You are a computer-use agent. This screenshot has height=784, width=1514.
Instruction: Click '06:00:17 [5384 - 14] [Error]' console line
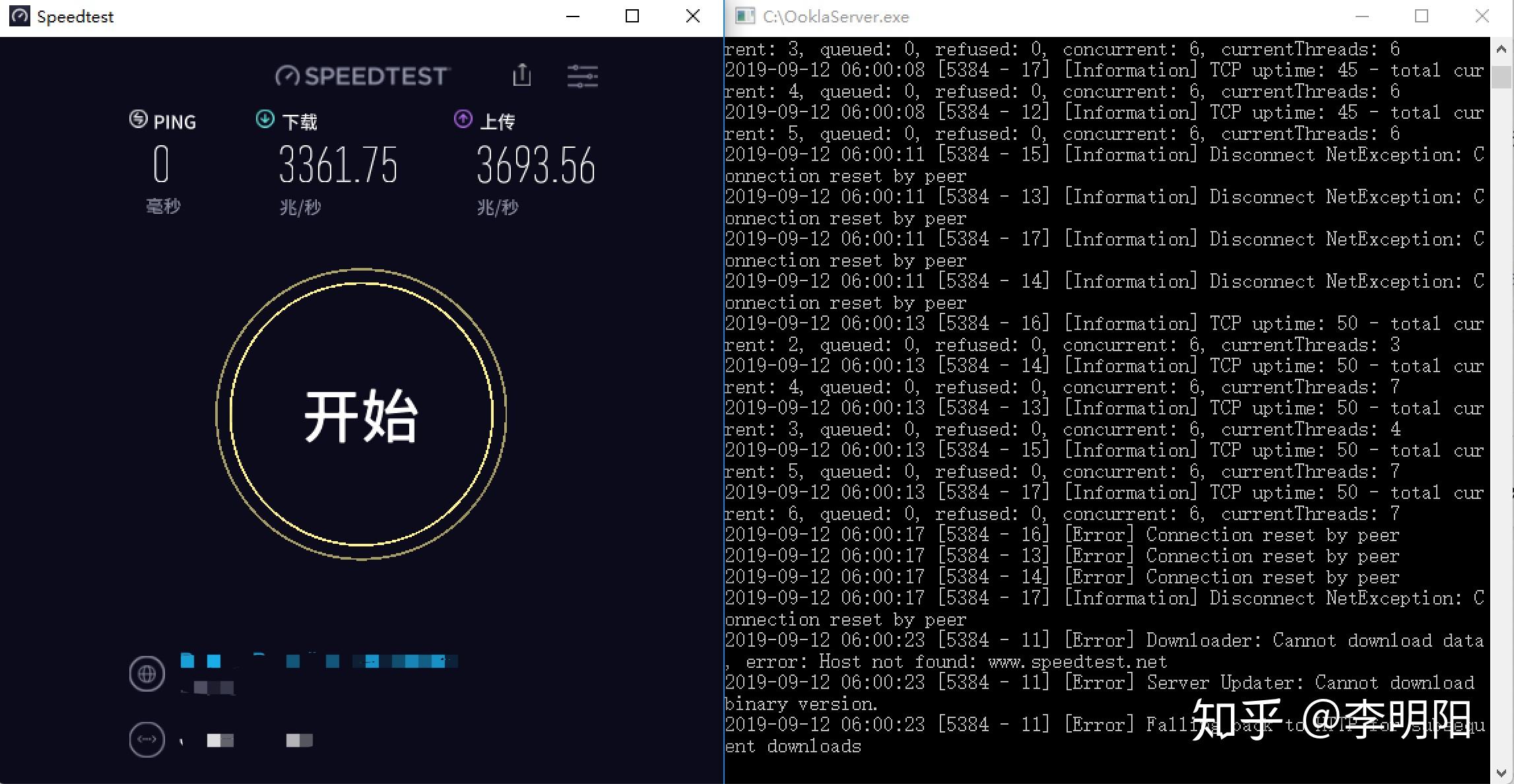(x=1062, y=577)
